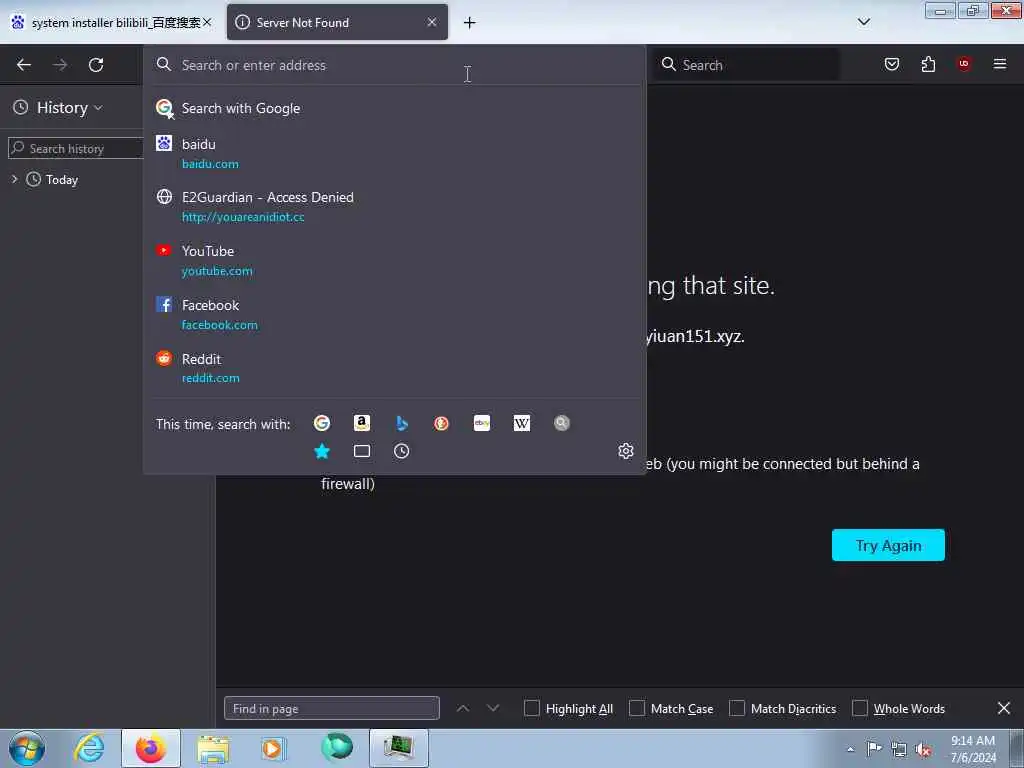1024x768 pixels.
Task: Open the Extensions puzzle icon
Action: pos(928,64)
